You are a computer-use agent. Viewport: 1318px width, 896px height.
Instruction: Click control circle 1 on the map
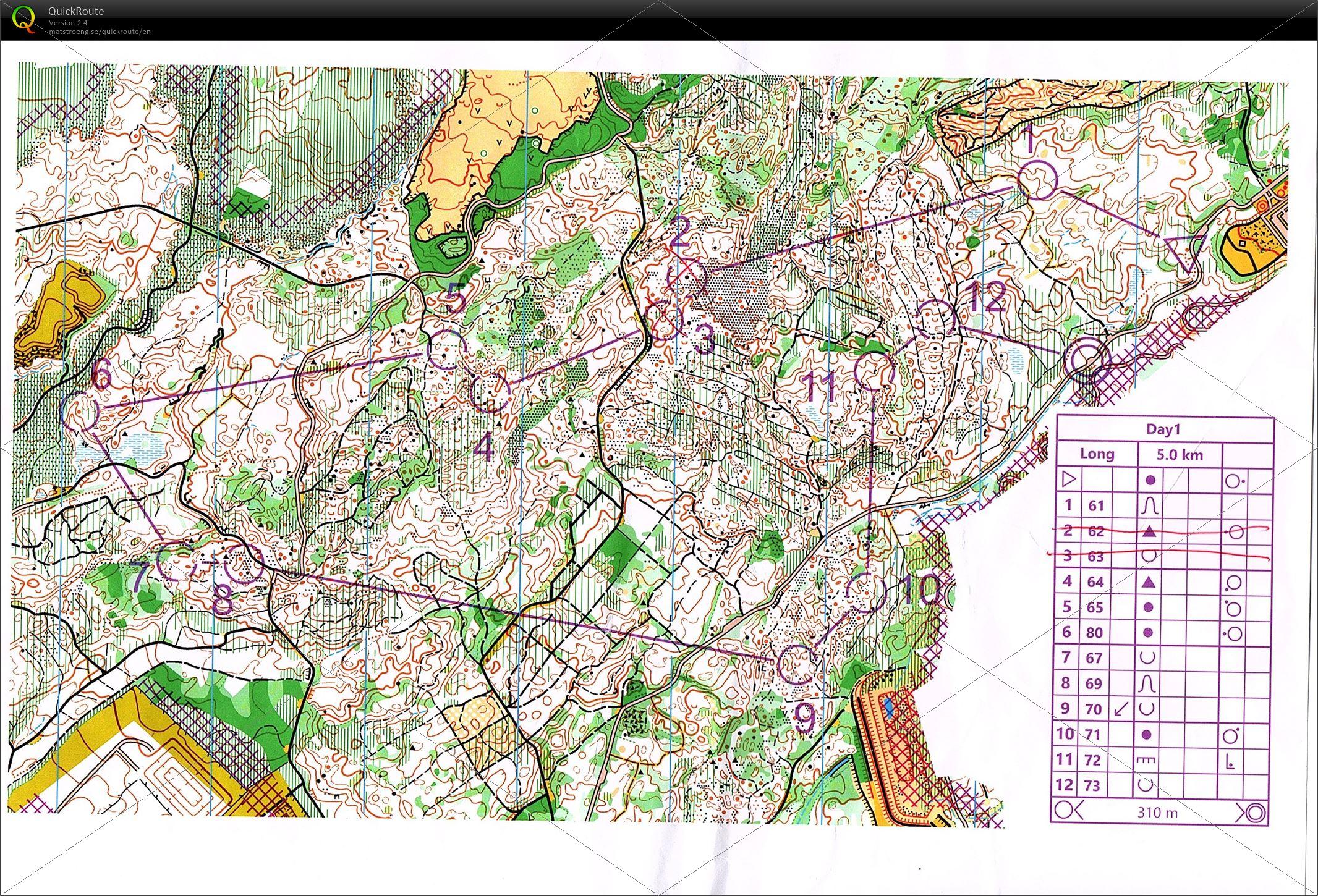(x=1037, y=180)
